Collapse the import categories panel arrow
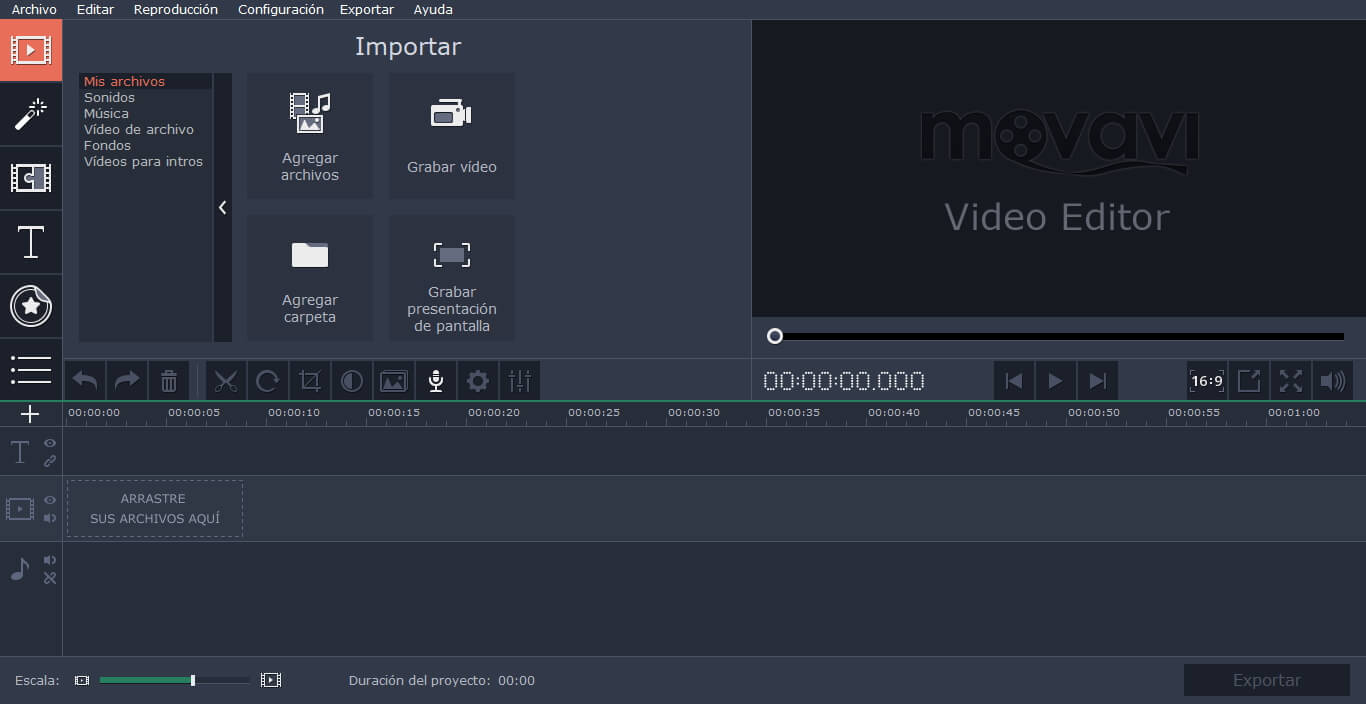This screenshot has width=1366, height=704. [222, 207]
